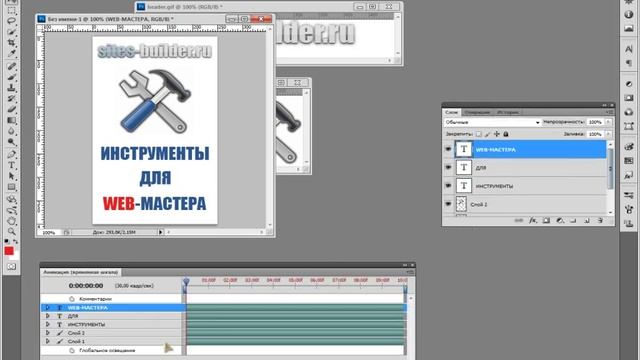
Task: Expand ДЛЯ track in timeline
Action: click(x=47, y=316)
